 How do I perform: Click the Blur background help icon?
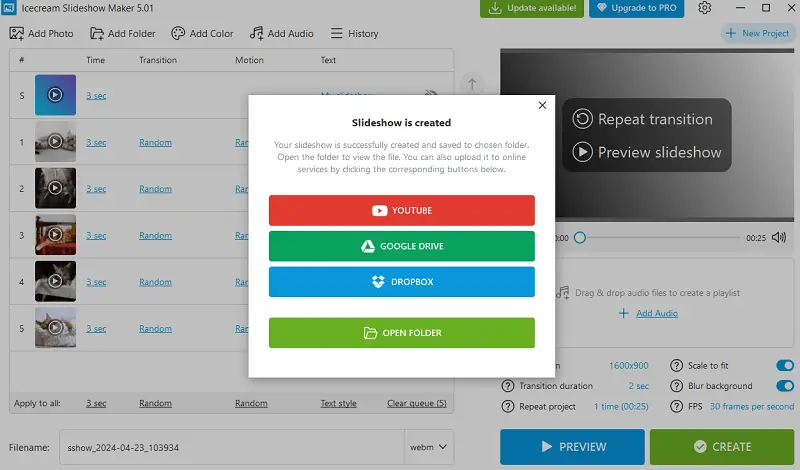(x=677, y=386)
